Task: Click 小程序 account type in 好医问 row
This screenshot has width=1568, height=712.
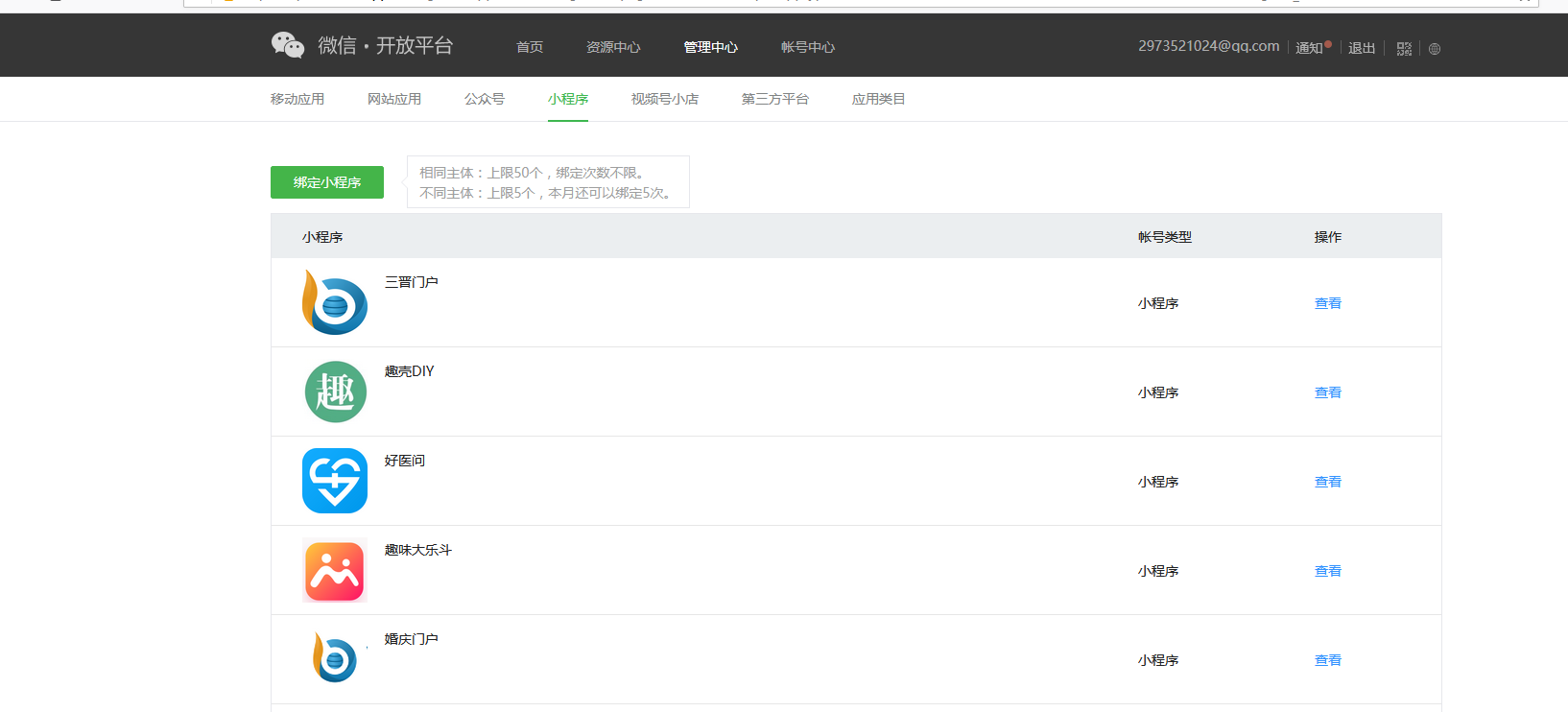Action: pyautogui.click(x=1158, y=482)
